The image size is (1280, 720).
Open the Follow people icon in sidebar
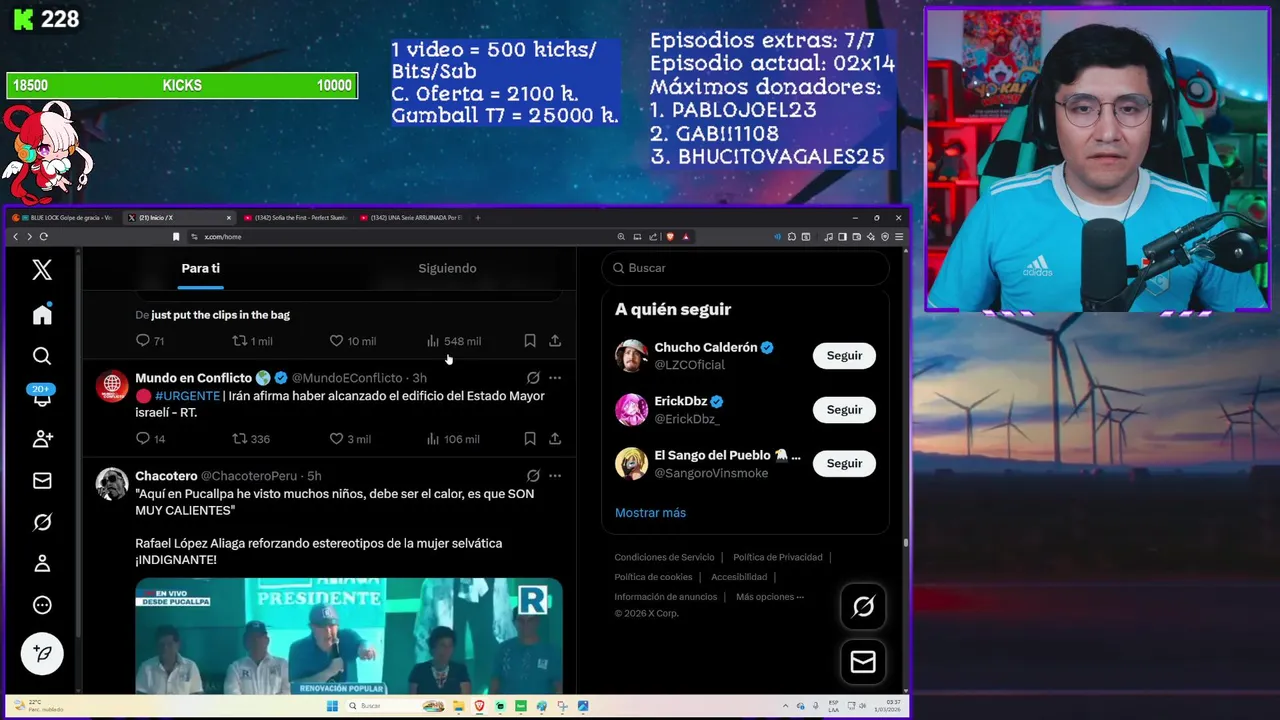(42, 439)
